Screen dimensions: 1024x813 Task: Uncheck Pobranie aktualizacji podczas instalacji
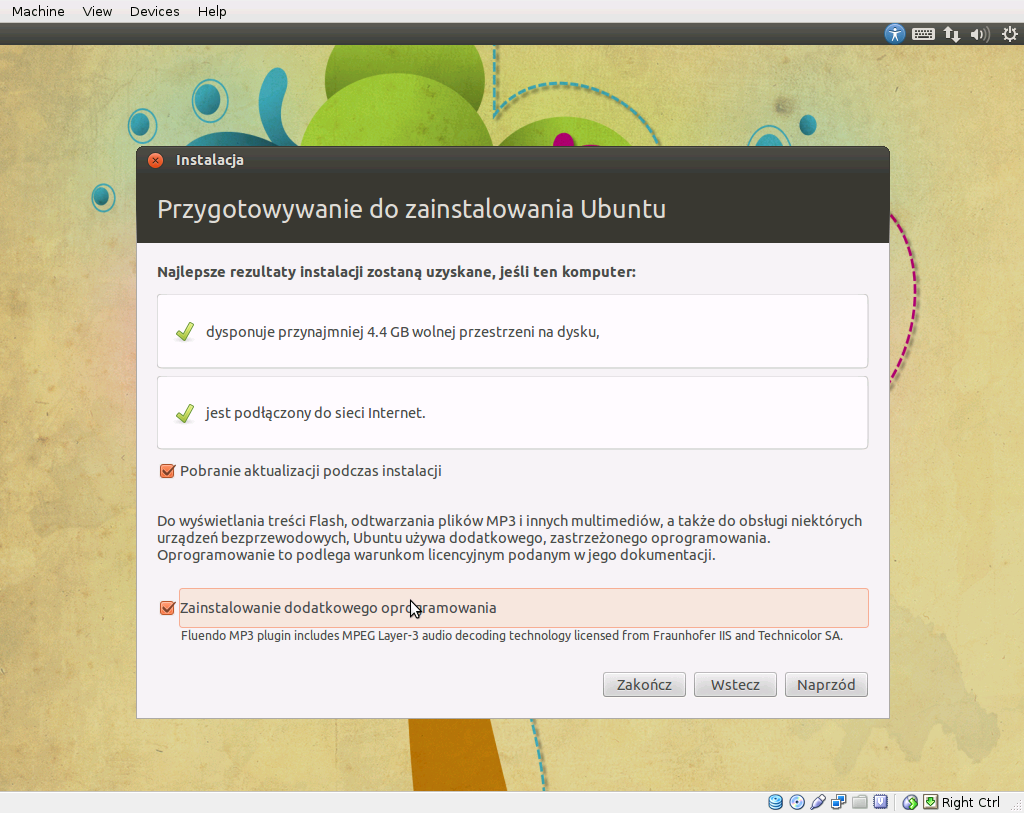167,471
